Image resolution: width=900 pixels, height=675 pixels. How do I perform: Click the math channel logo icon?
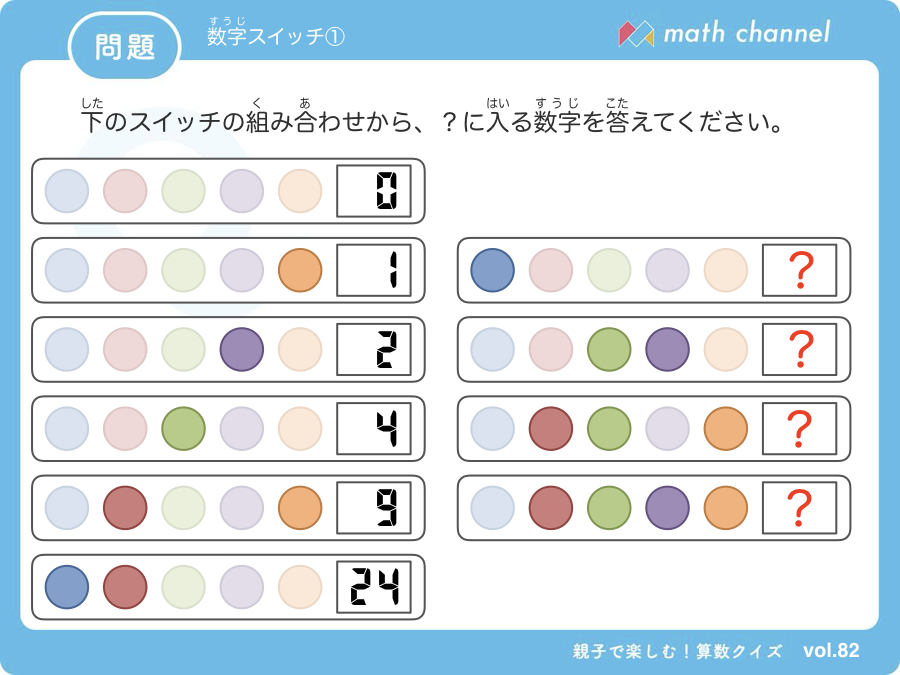click(x=636, y=34)
